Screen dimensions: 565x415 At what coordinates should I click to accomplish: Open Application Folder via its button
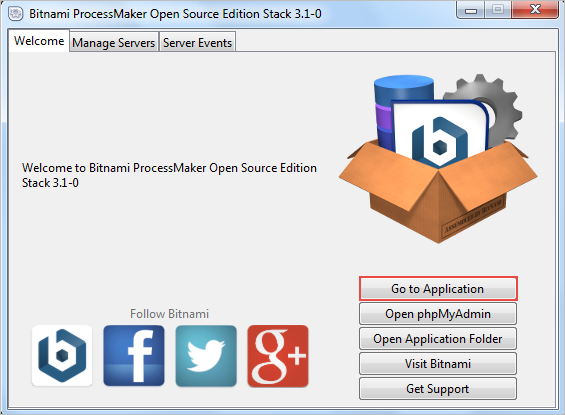(438, 339)
